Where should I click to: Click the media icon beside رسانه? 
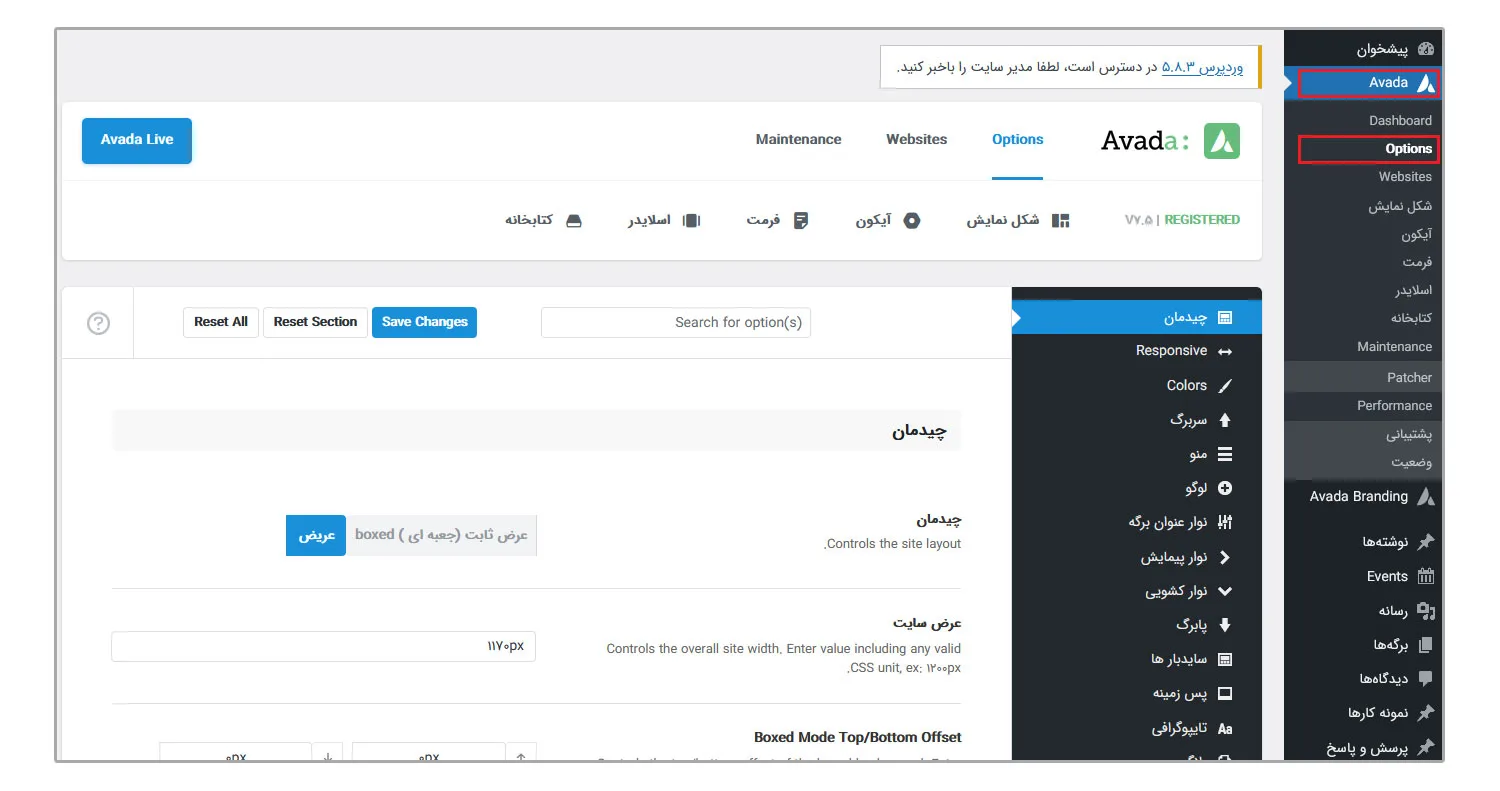coord(1426,611)
